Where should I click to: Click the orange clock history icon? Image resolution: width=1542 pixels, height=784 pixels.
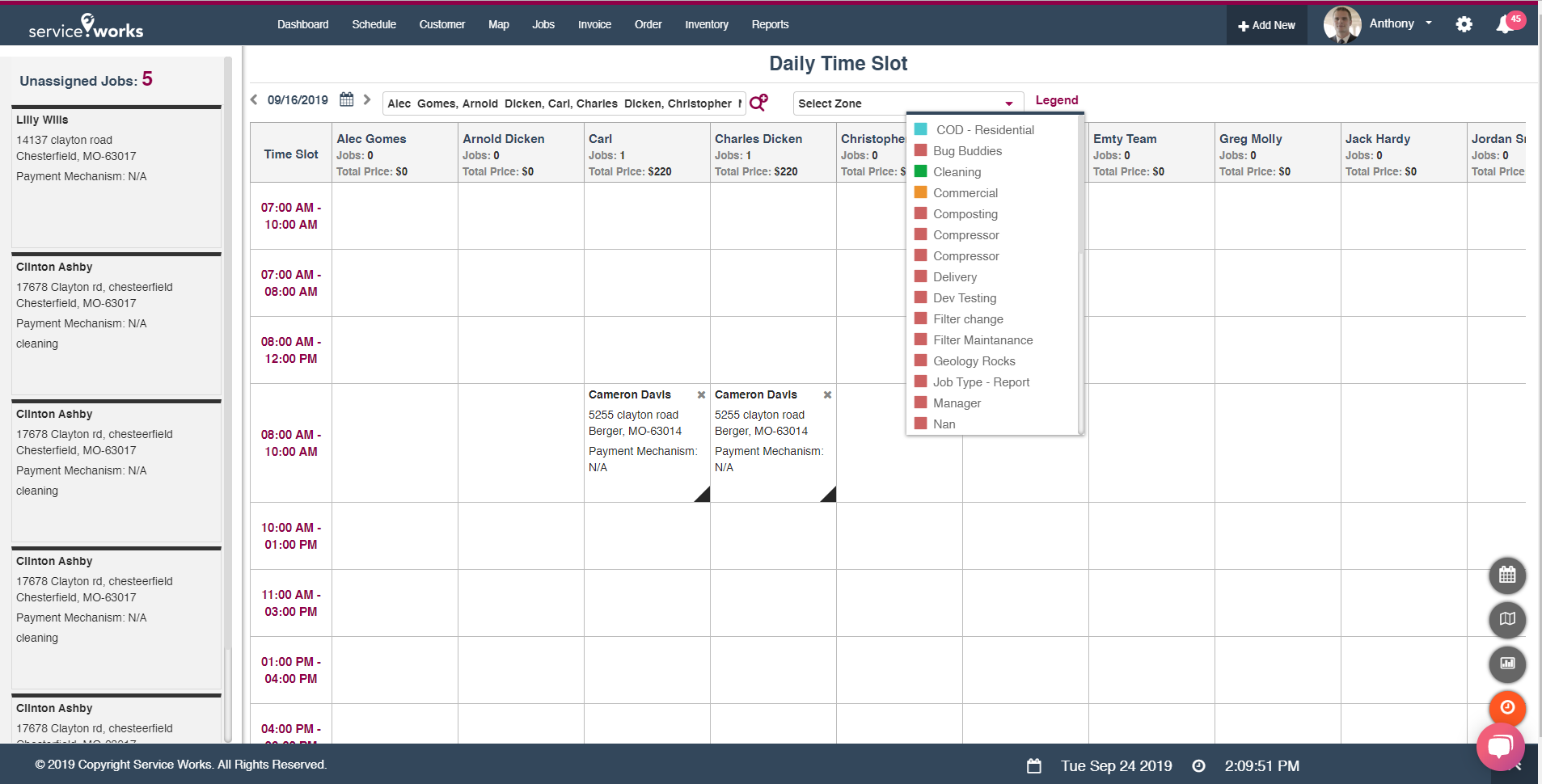point(1506,708)
